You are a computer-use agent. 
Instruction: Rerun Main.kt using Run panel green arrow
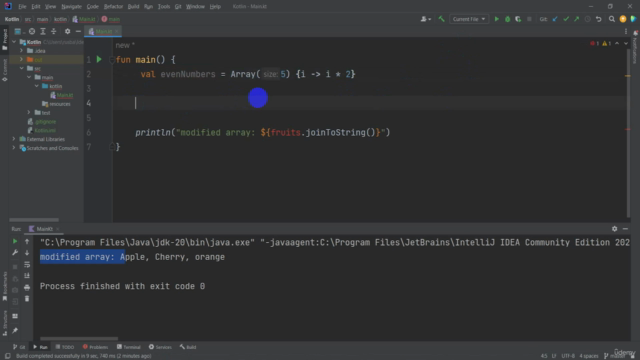15,241
